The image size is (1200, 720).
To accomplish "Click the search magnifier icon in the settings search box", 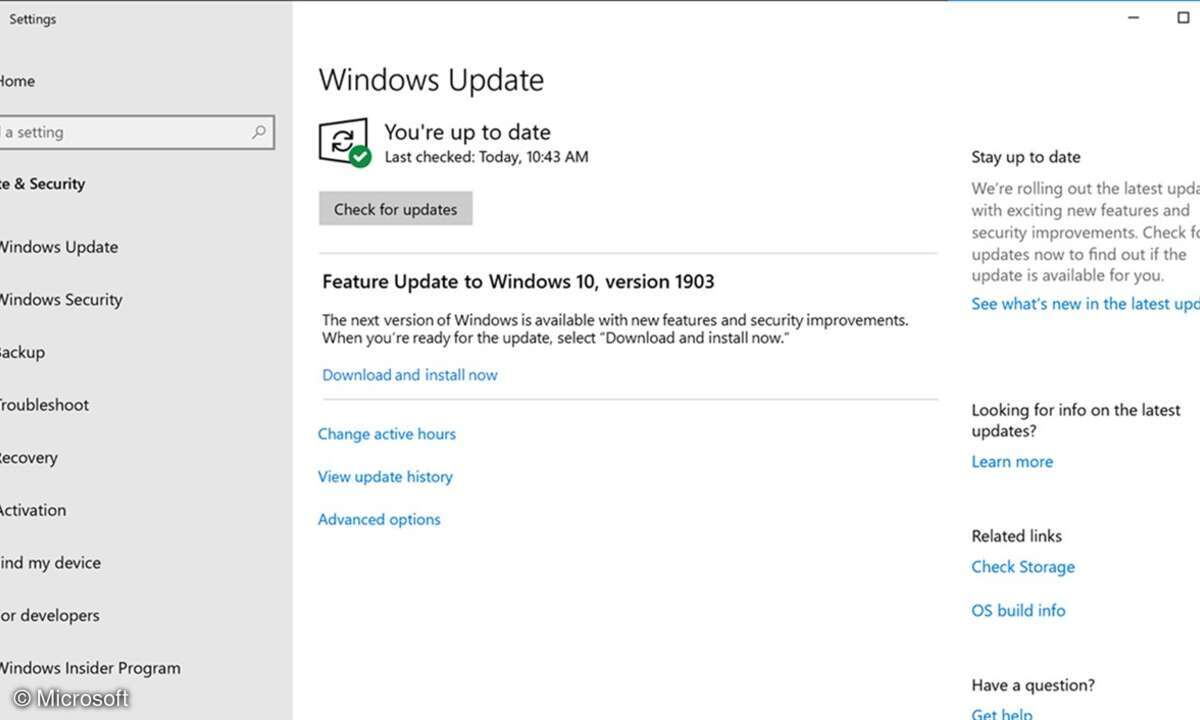I will 259,132.
